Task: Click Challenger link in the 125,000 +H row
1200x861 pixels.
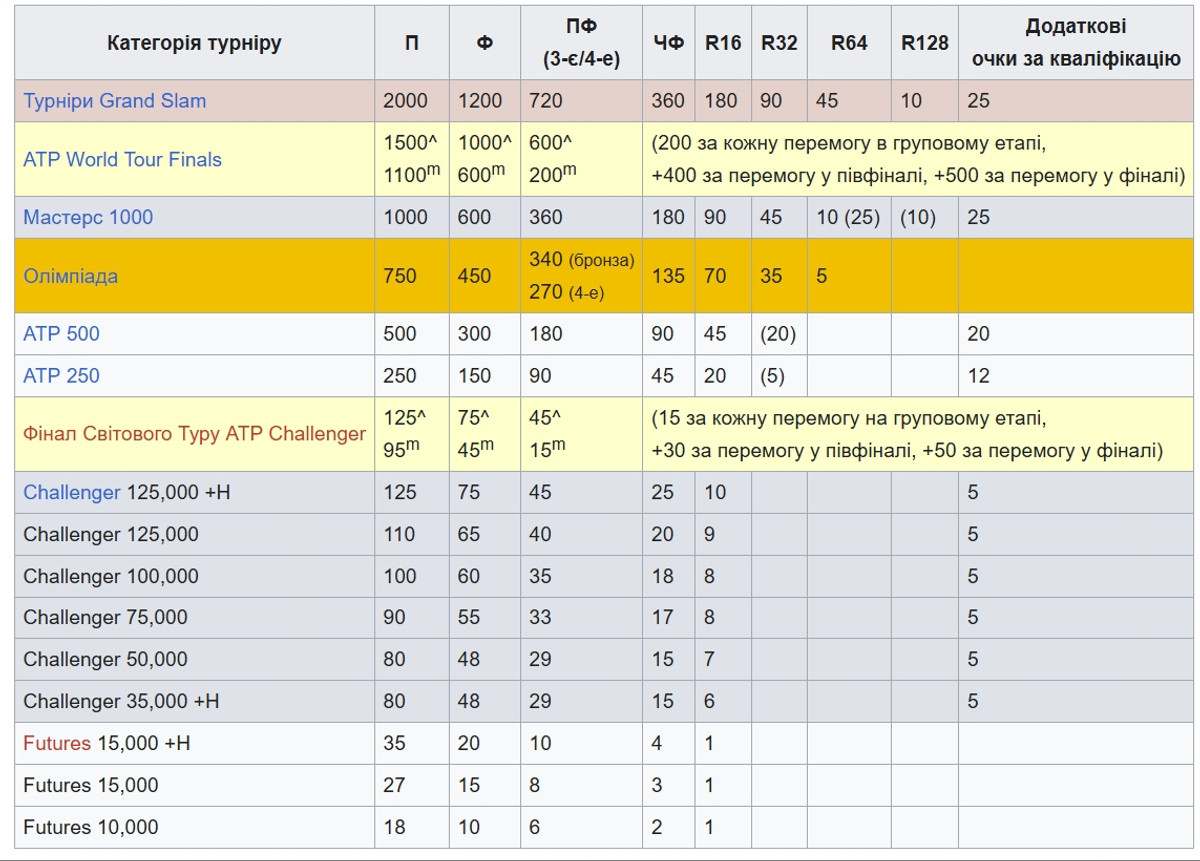Action: [x=72, y=493]
